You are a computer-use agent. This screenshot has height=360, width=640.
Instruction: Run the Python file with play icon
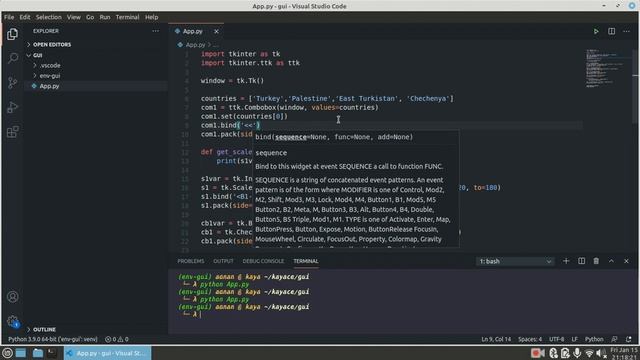(596, 31)
